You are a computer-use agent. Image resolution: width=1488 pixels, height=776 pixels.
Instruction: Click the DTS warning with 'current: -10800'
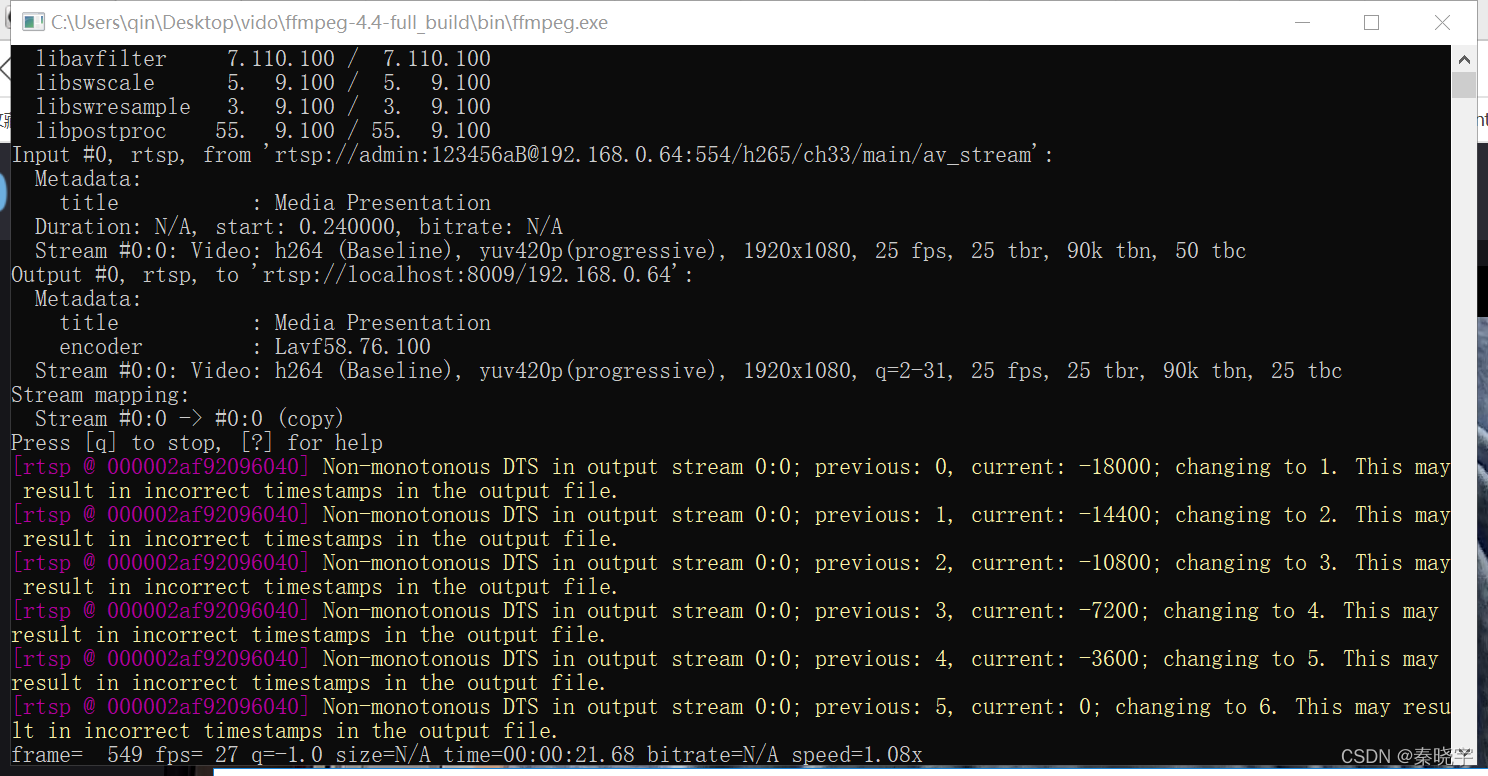(x=730, y=575)
